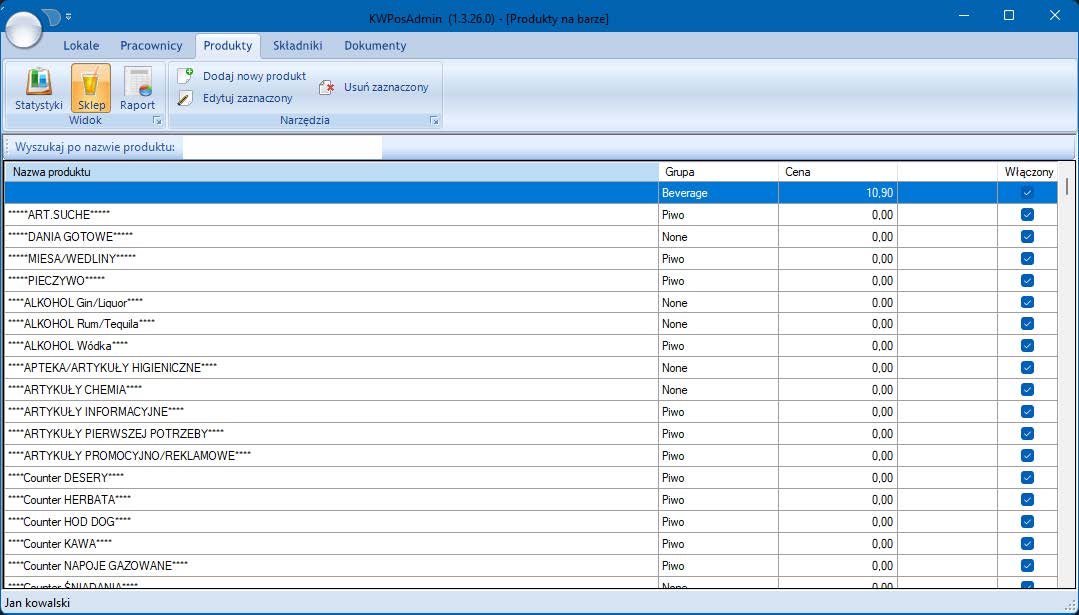This screenshot has width=1079, height=615.
Task: Open the Dokumenty ribbon tab
Action: tap(375, 46)
